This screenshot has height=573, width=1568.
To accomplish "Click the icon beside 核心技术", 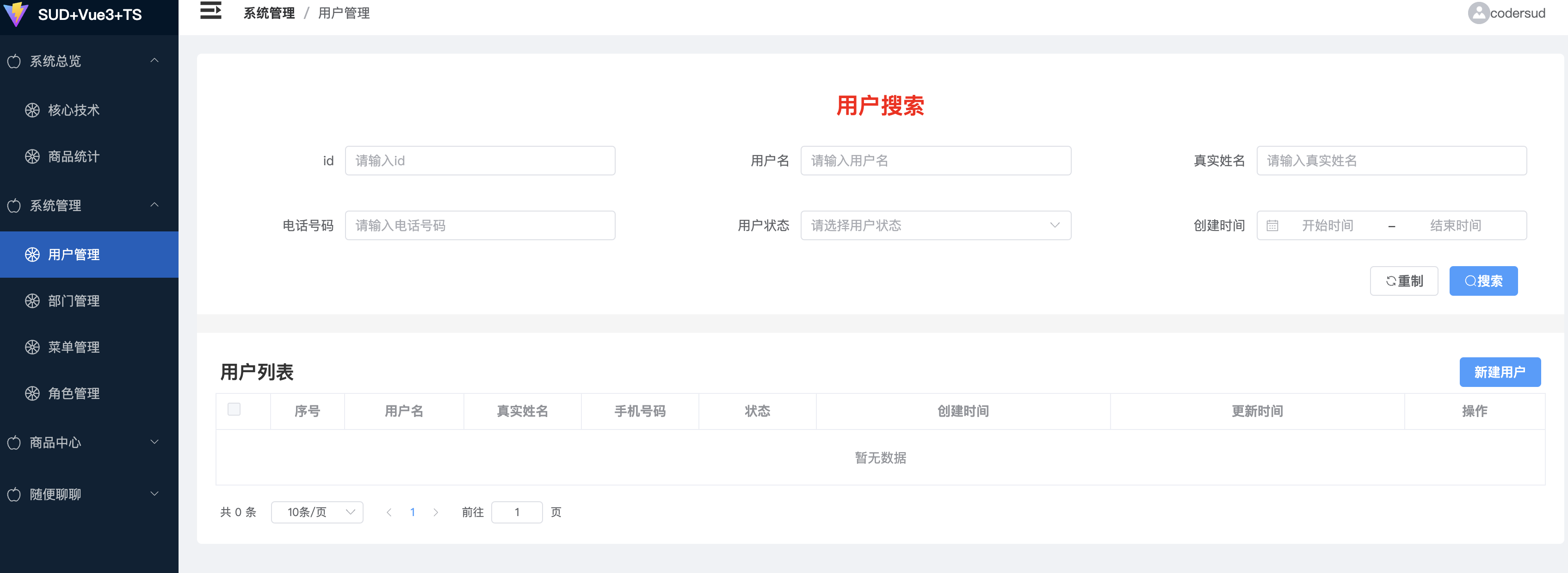I will [32, 110].
